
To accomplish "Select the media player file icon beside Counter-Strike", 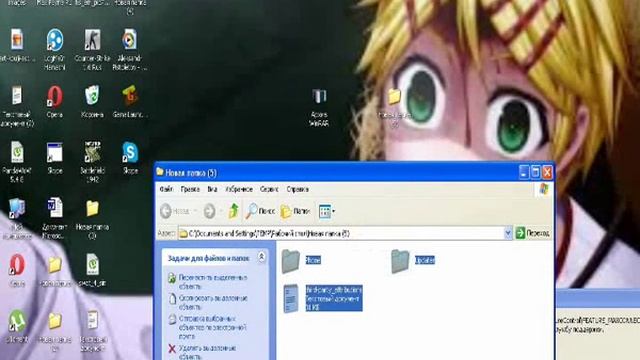I will coord(130,40).
